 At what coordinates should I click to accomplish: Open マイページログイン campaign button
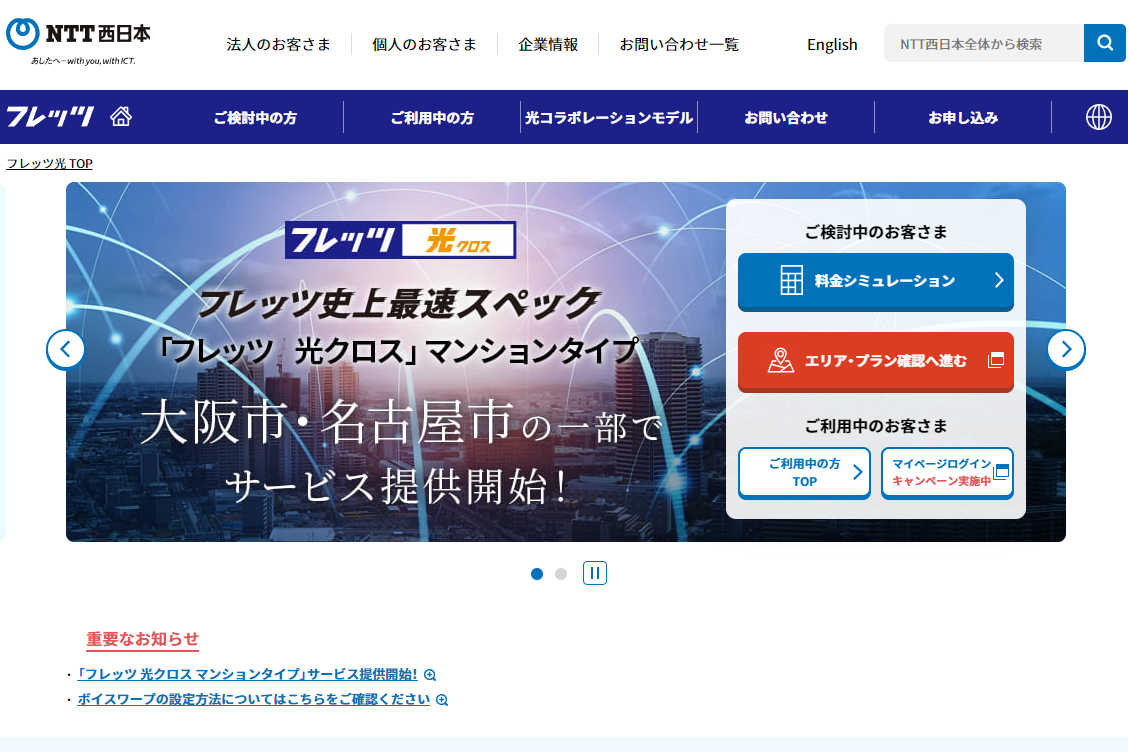tap(946, 471)
